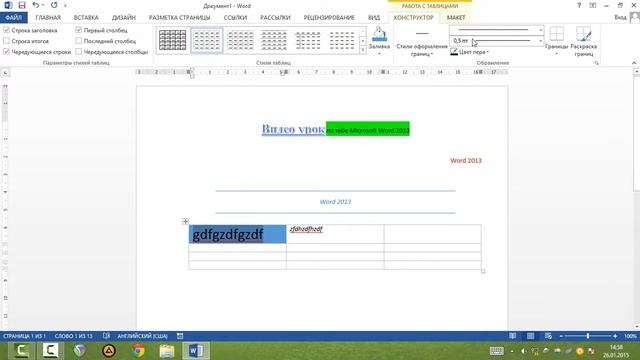640x360 pixels.
Task: Toggle Первый столбец checkbox
Action: tap(78, 30)
